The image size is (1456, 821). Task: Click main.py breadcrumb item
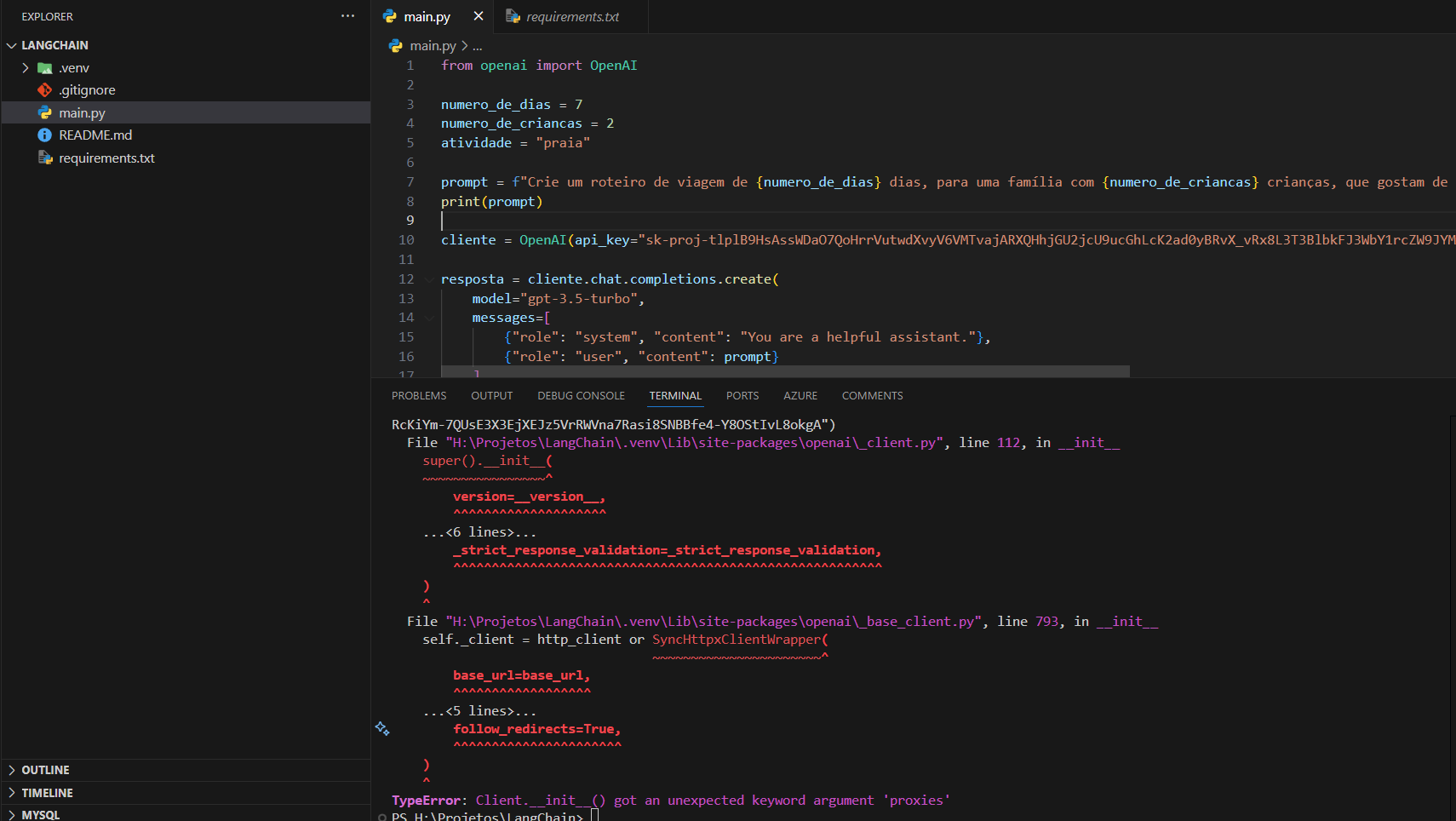[x=433, y=46]
